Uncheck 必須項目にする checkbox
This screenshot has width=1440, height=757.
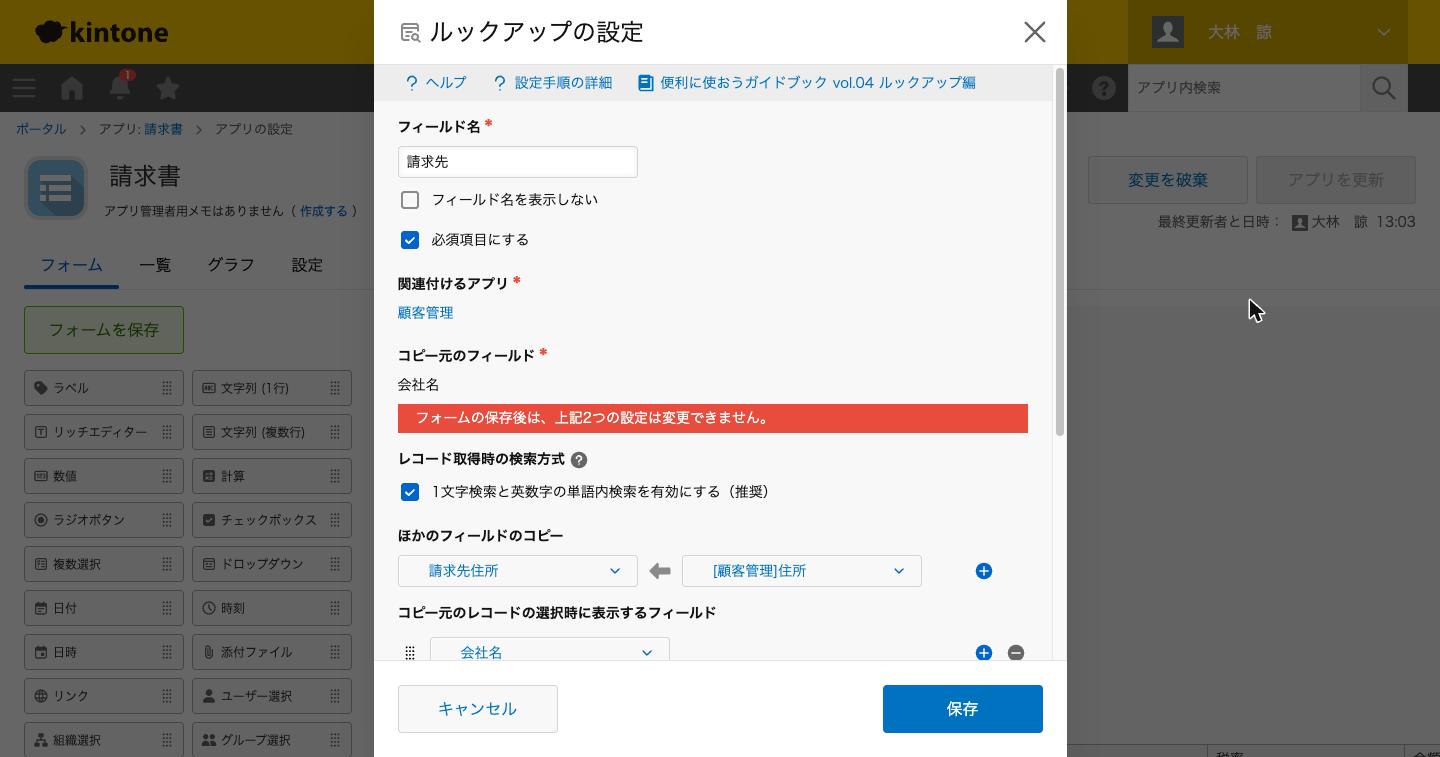pos(410,240)
